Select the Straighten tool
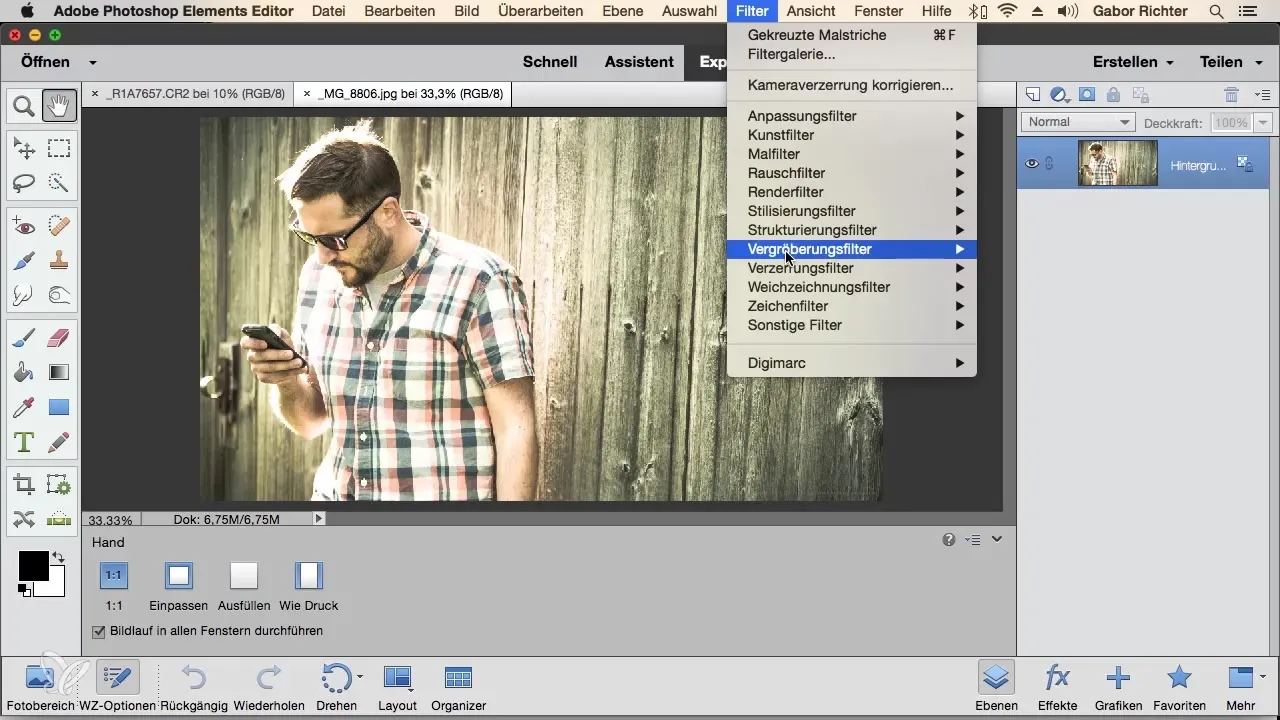The height and width of the screenshot is (720, 1280). coord(59,519)
